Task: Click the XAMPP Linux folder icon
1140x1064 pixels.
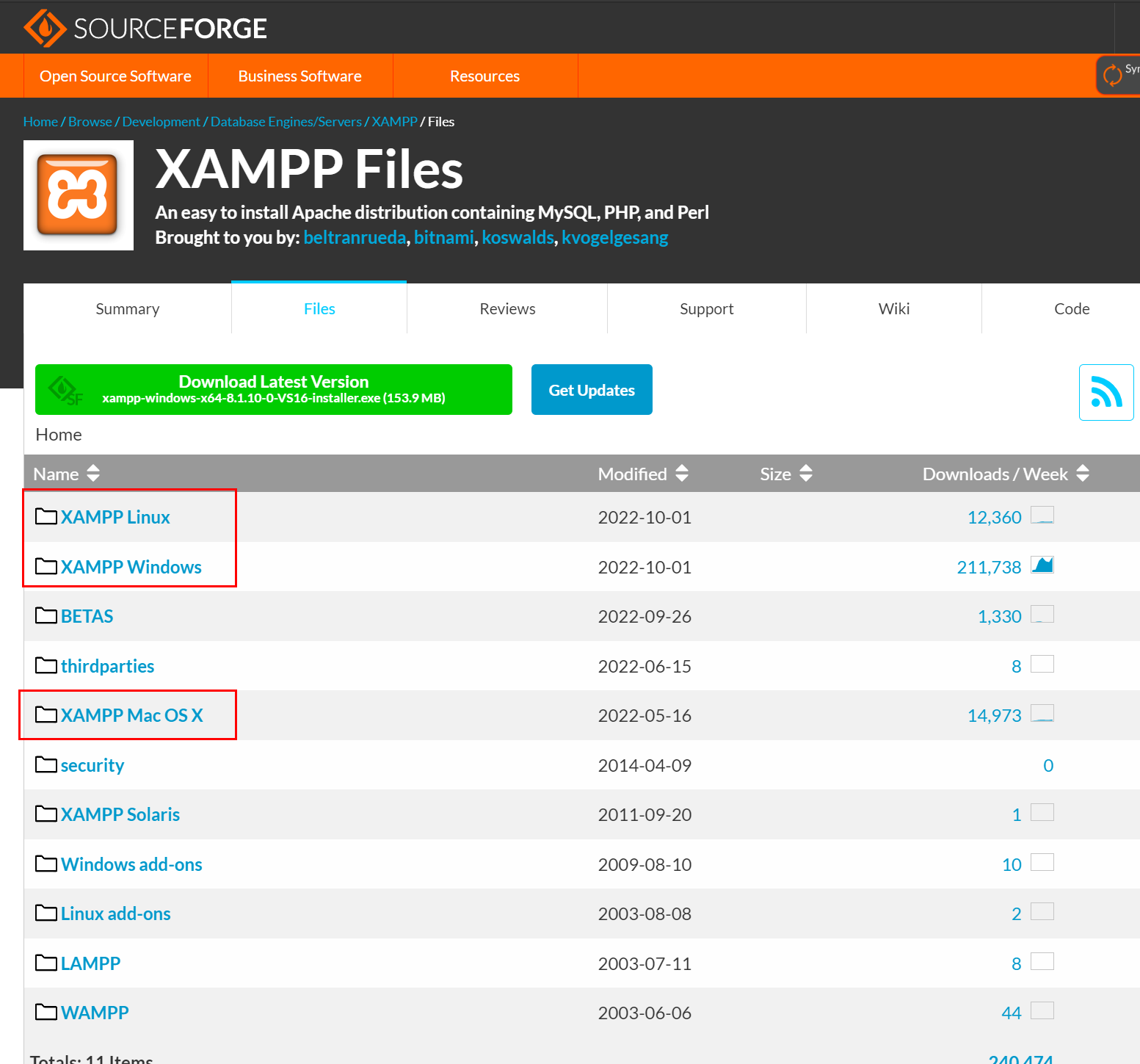Action: tap(46, 516)
